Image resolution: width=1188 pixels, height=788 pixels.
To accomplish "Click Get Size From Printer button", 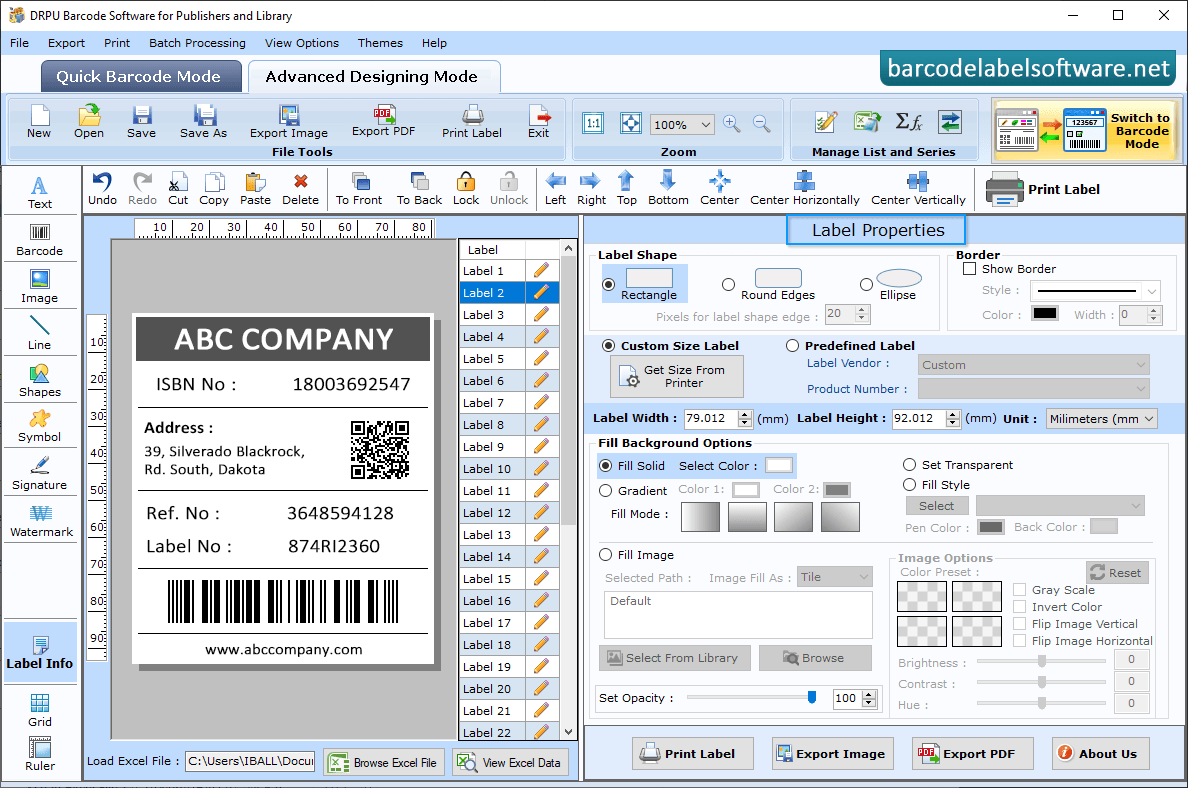I will click(x=677, y=377).
